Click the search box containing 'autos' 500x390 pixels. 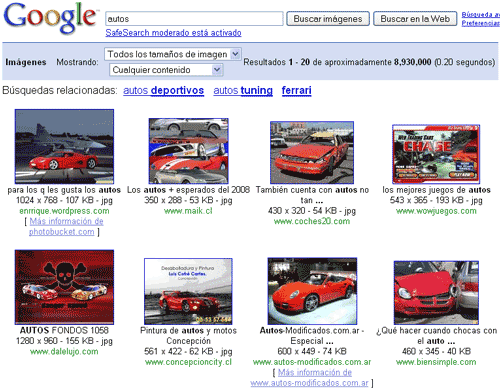(x=194, y=19)
